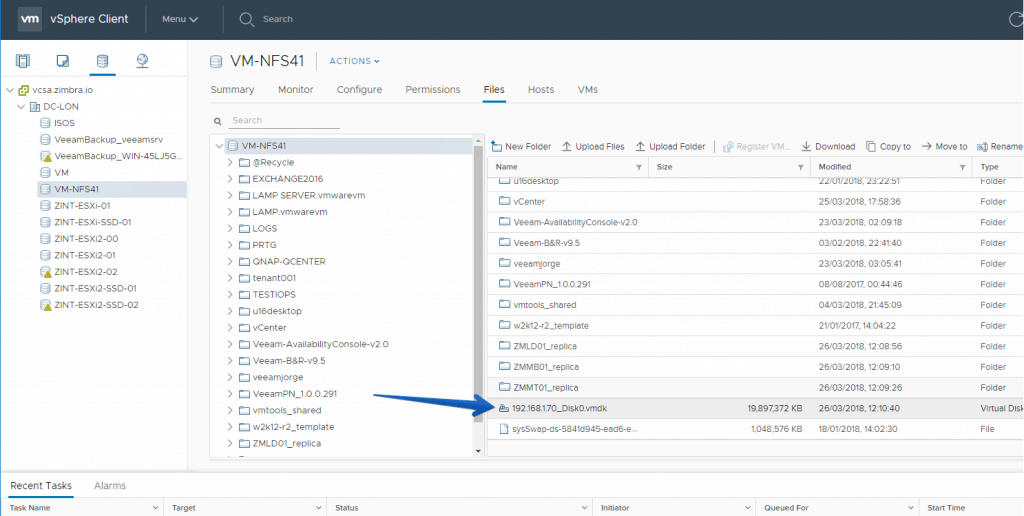Click folder tree scrollbar down arrow
This screenshot has width=1024, height=516.
coord(478,451)
